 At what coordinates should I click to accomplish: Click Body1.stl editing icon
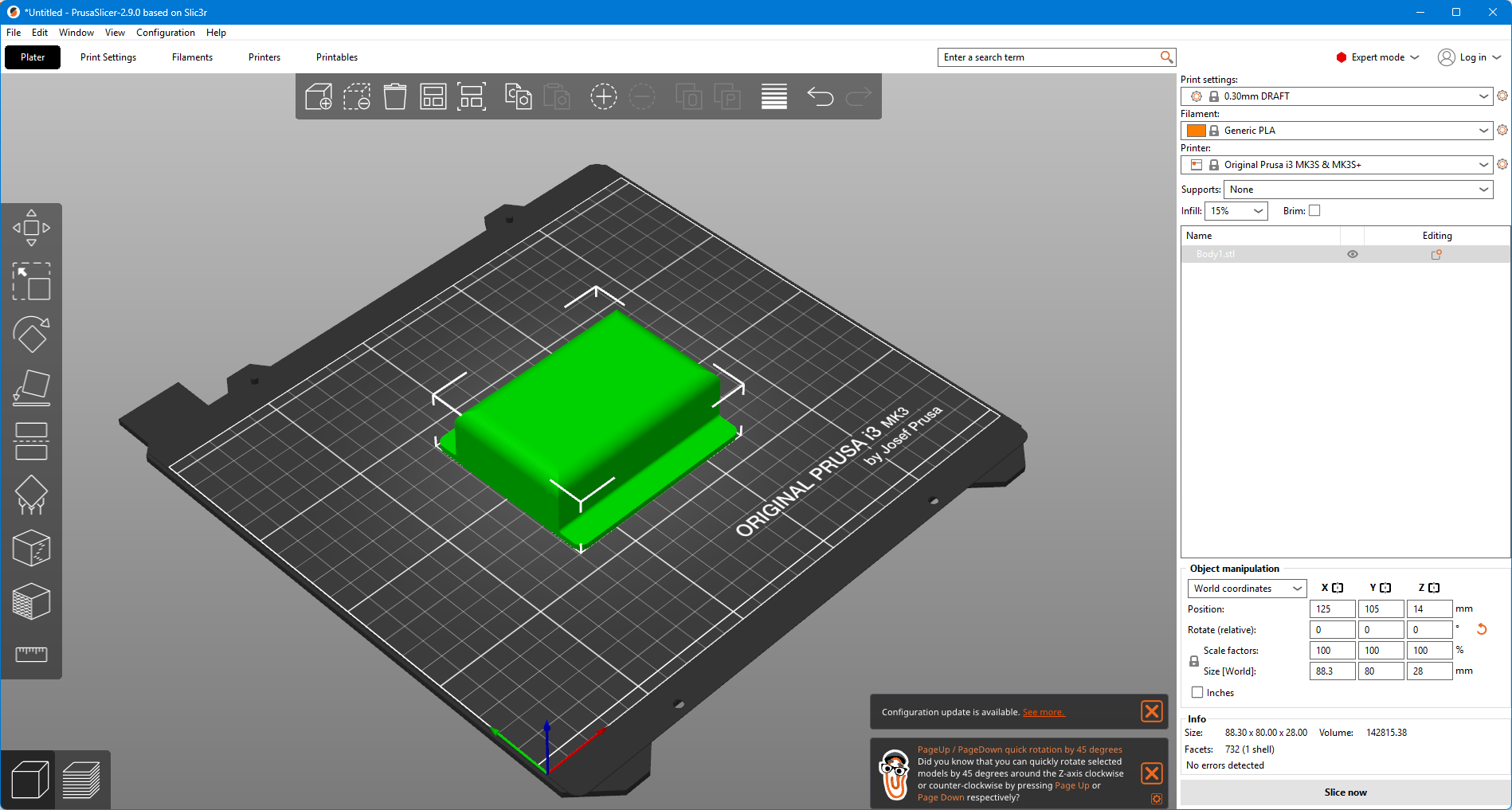(x=1436, y=254)
